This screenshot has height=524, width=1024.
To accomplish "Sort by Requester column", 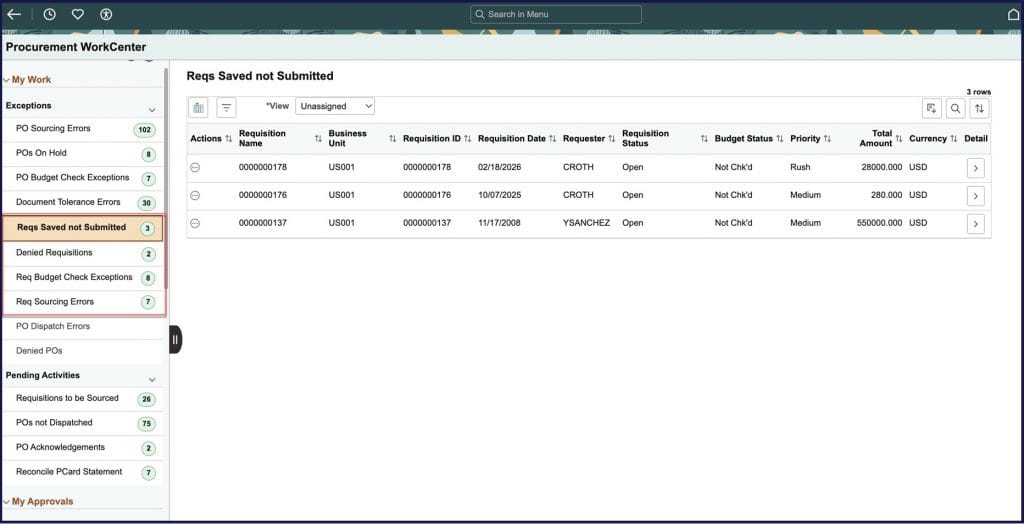I will 612,139.
